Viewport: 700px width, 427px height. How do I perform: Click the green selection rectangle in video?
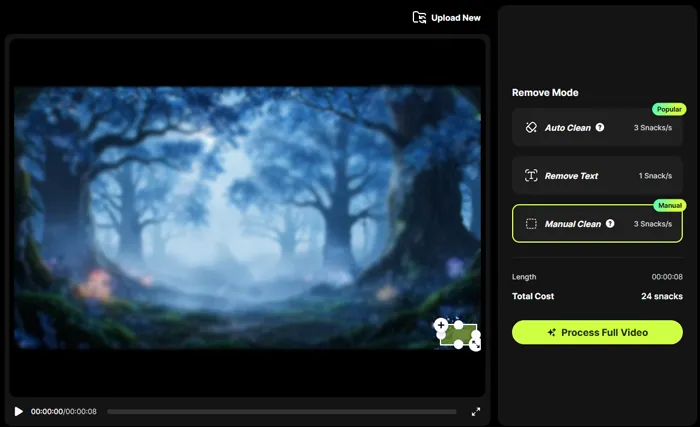(x=458, y=335)
